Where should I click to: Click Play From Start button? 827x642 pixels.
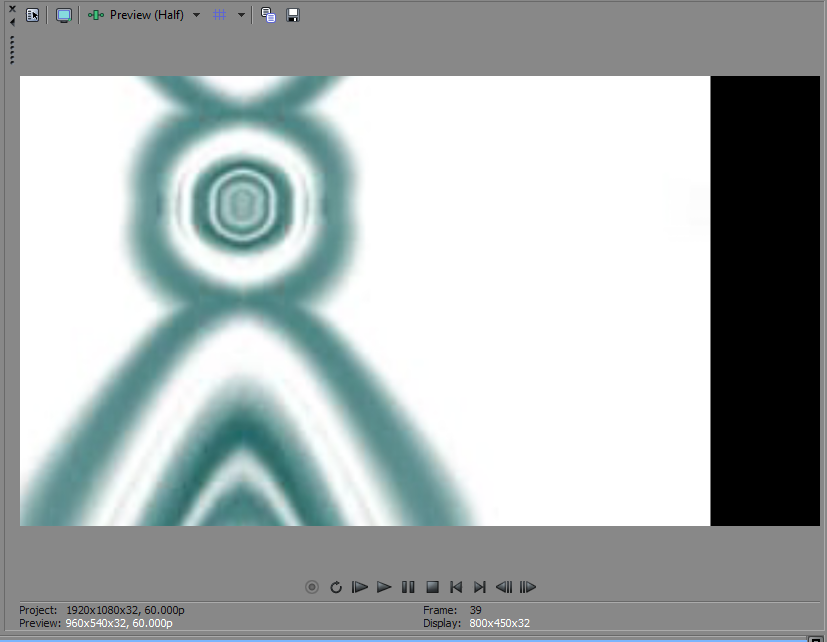[x=360, y=587]
